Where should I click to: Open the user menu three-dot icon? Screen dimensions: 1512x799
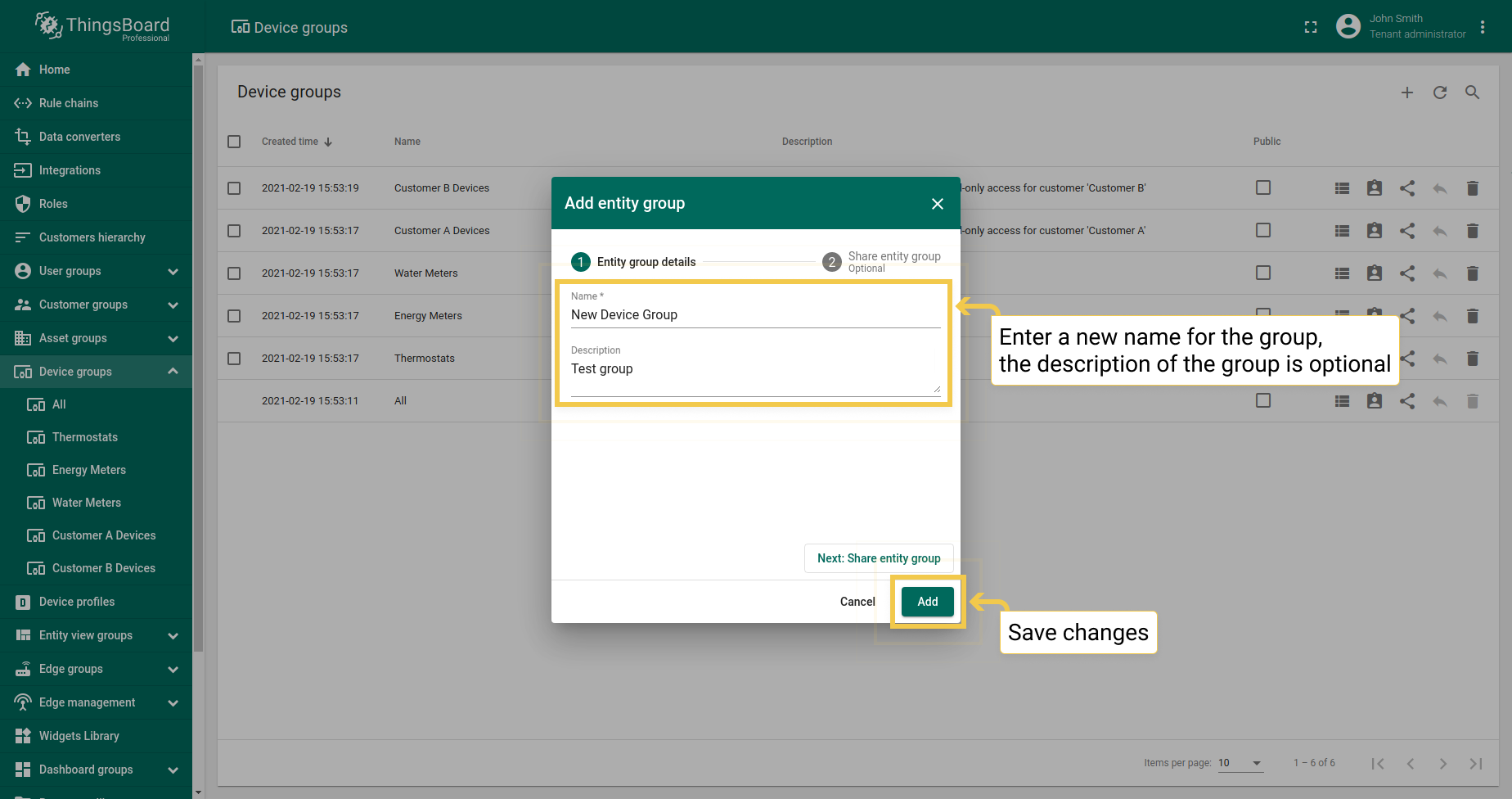pos(1482,27)
